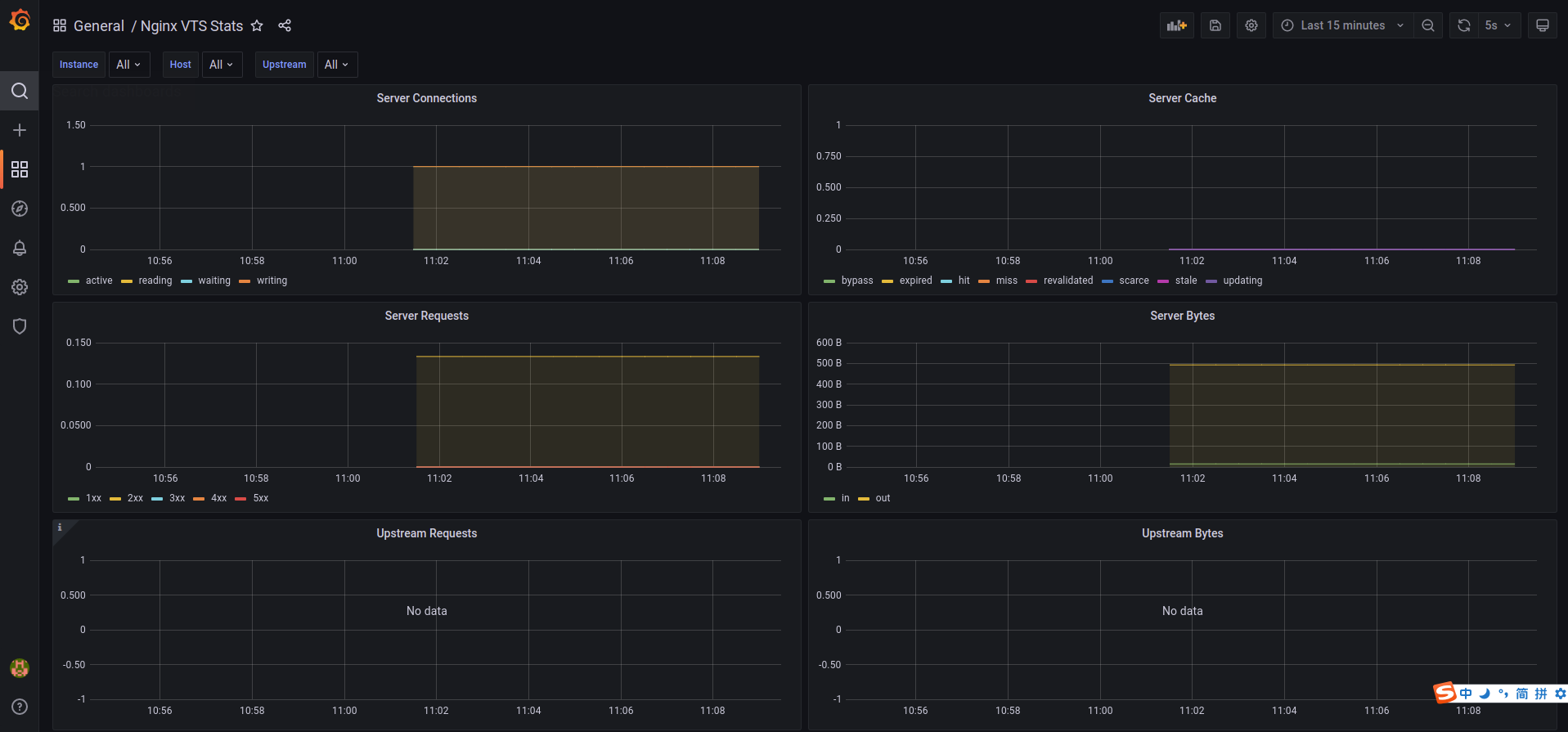The width and height of the screenshot is (1568, 732).
Task: Open the Server Connections panel title menu
Action: click(x=427, y=98)
